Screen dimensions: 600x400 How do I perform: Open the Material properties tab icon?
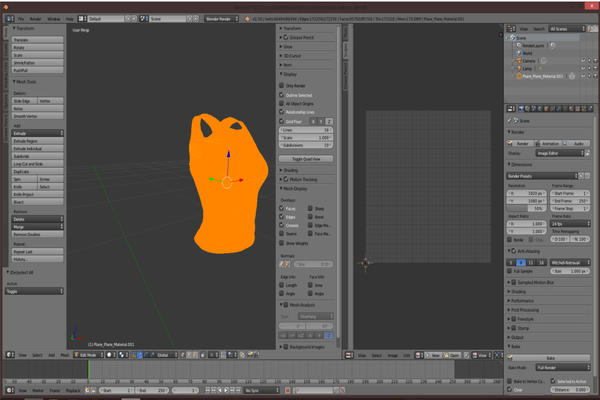pyautogui.click(x=572, y=109)
